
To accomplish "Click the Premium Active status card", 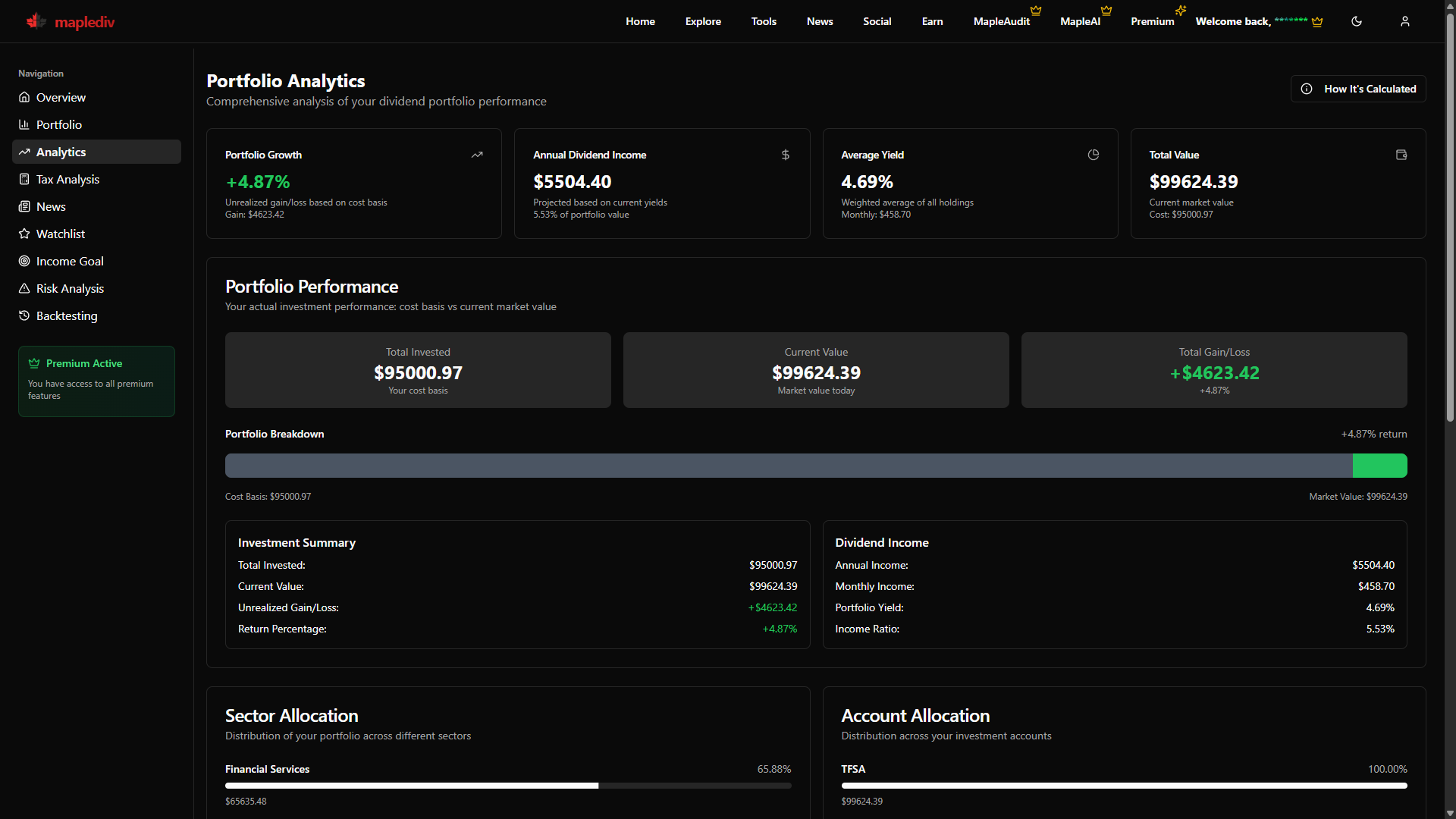I will pos(96,381).
